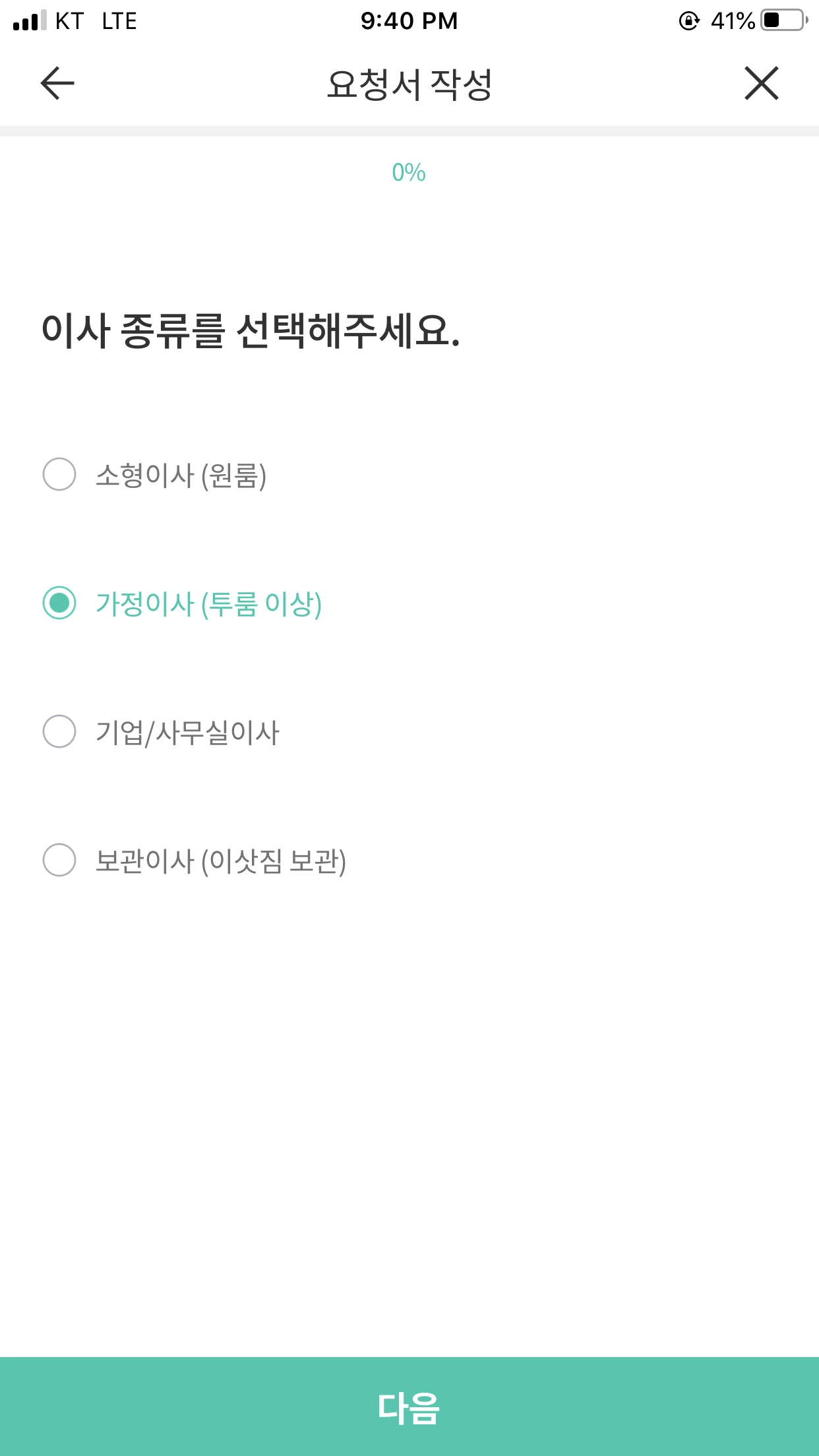Image resolution: width=819 pixels, height=1456 pixels.
Task: Select the 보관이사 (이삿짐 보관) radio button
Action: (59, 860)
